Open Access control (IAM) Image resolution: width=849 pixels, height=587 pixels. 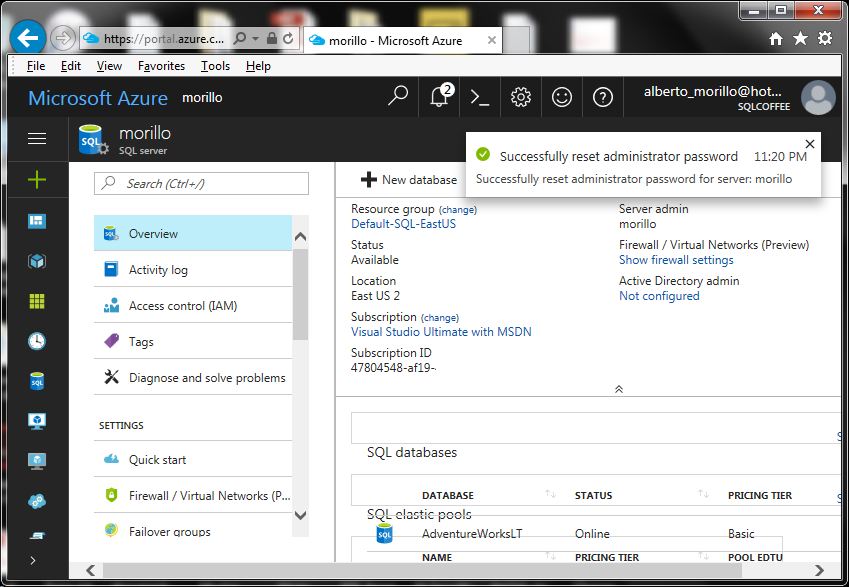(x=193, y=305)
